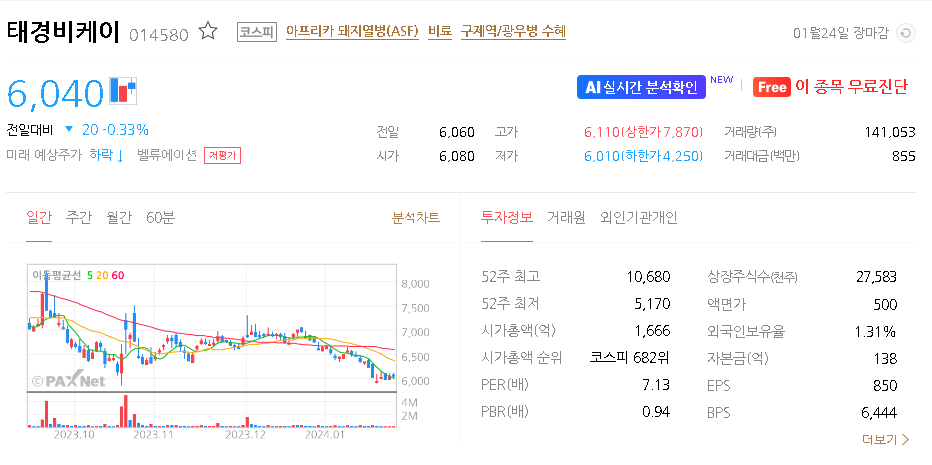The height and width of the screenshot is (465, 932).
Task: Expand details with 더보기 chevron link
Action: click(886, 439)
